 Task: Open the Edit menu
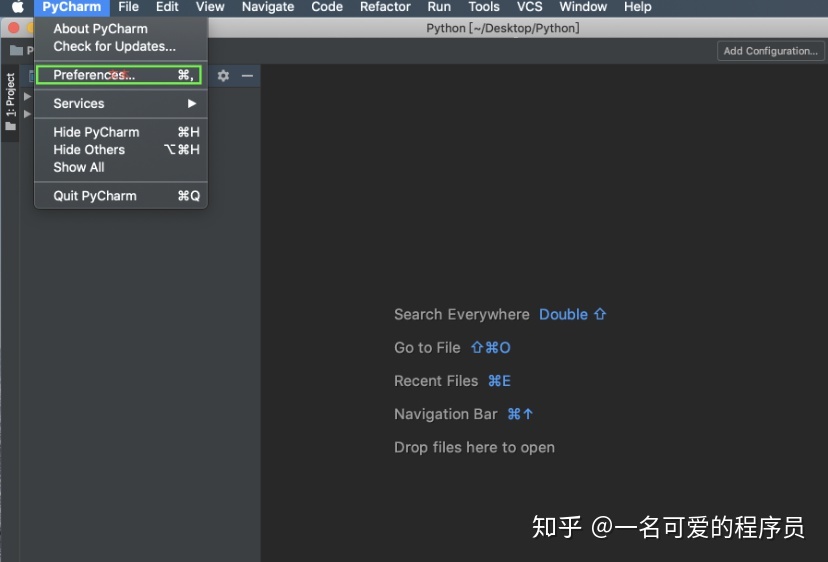click(x=167, y=7)
